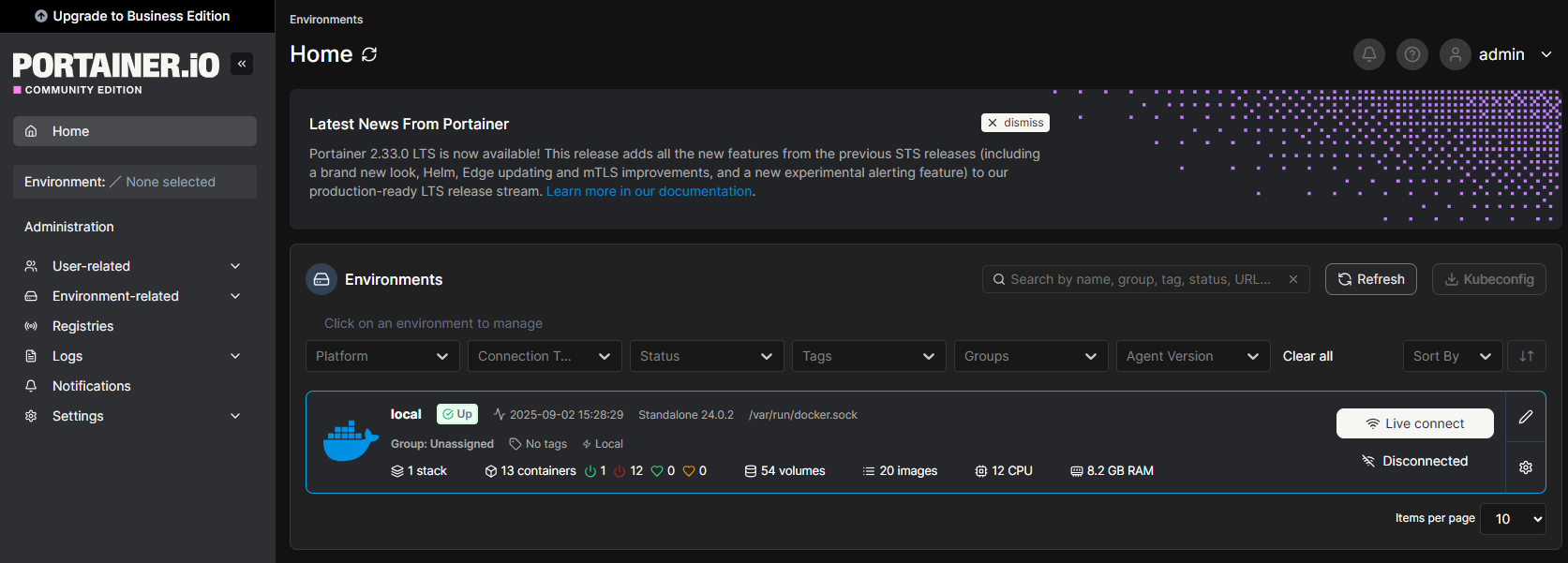The image size is (1568, 563).
Task: Open the Agent Version filter dropdown
Action: click(x=1193, y=356)
